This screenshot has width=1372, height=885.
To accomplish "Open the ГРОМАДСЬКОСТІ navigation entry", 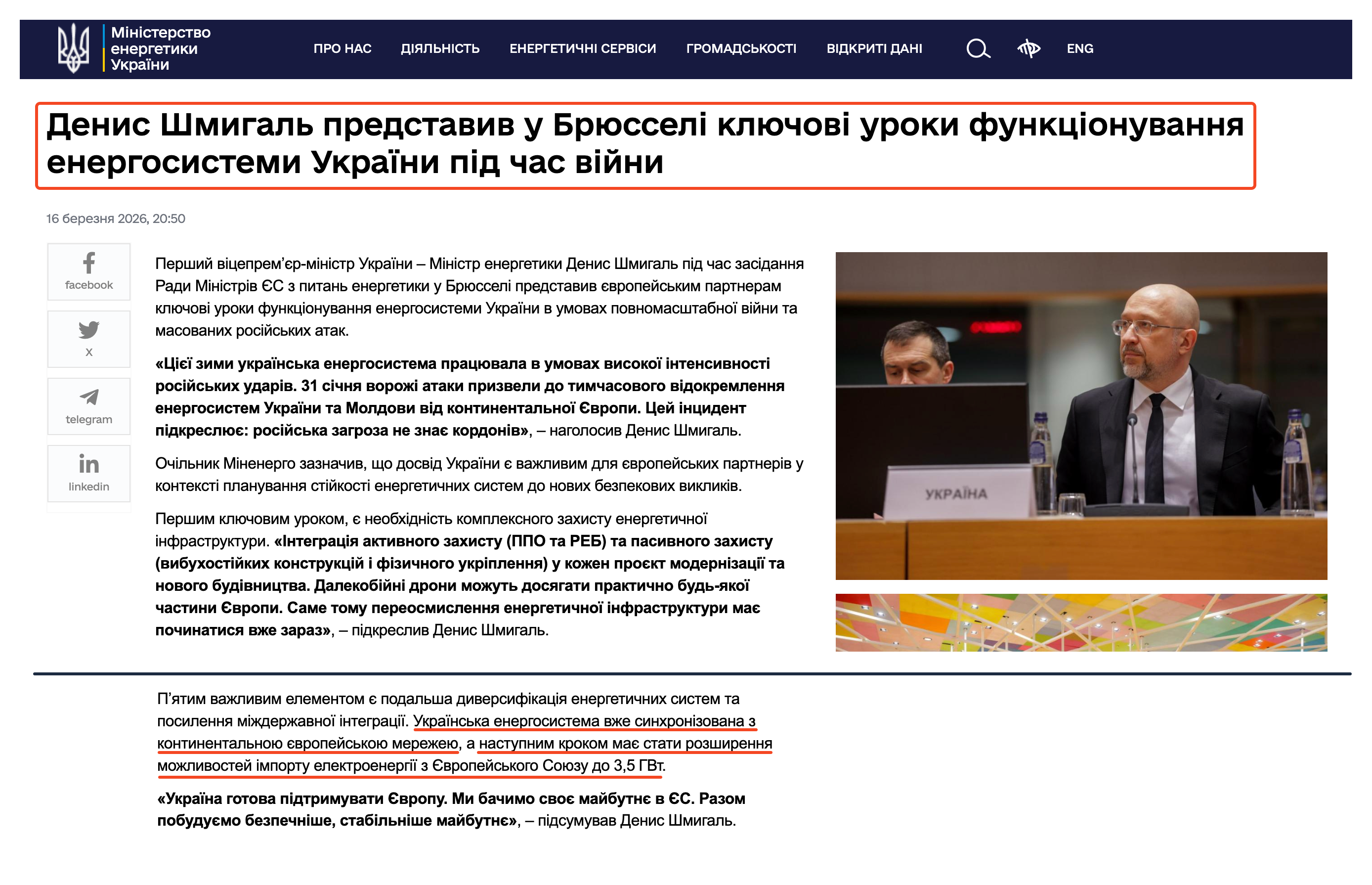I will click(x=741, y=49).
